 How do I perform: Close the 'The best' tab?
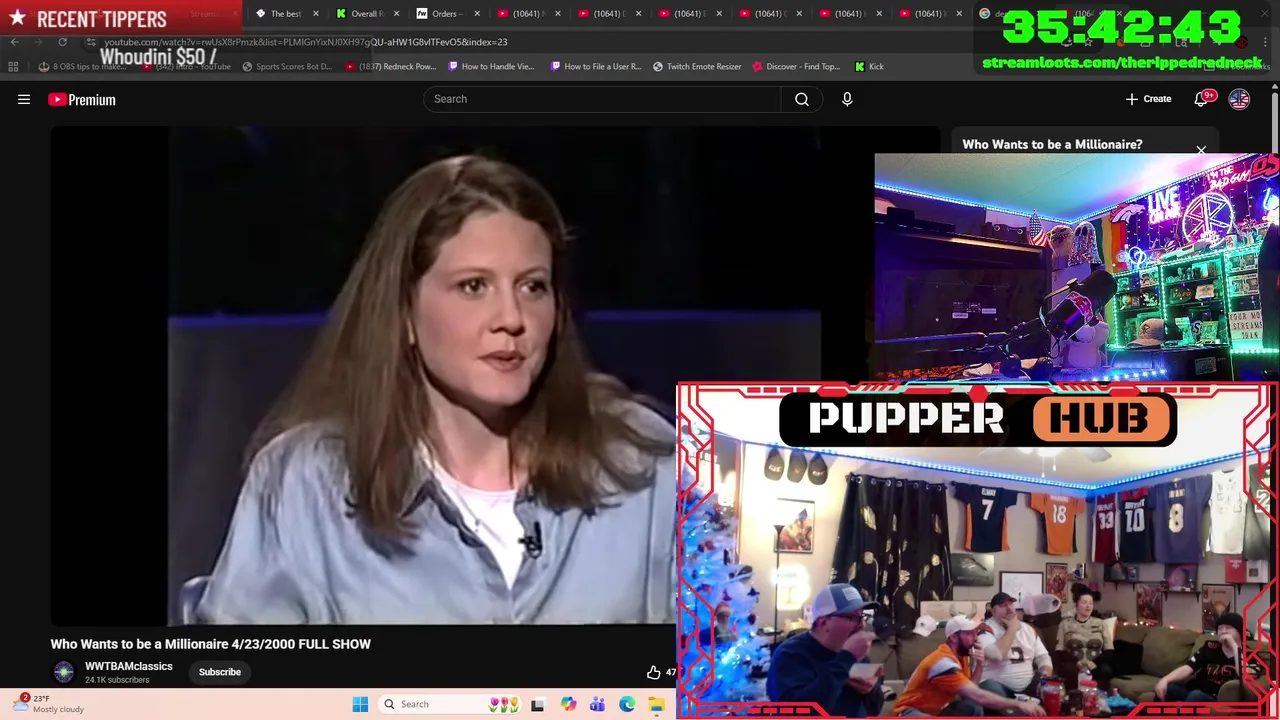point(316,14)
